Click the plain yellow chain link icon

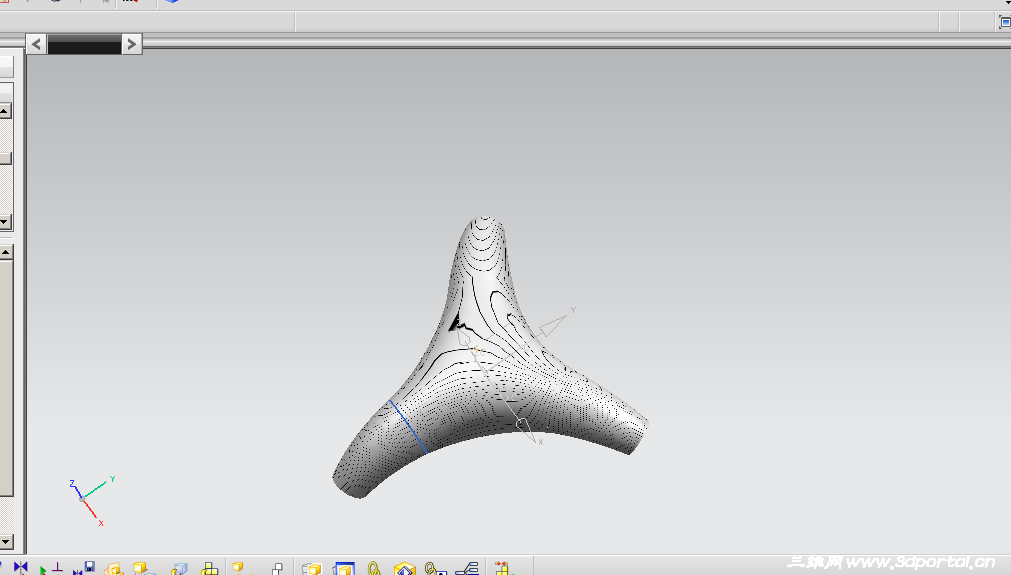point(374,569)
